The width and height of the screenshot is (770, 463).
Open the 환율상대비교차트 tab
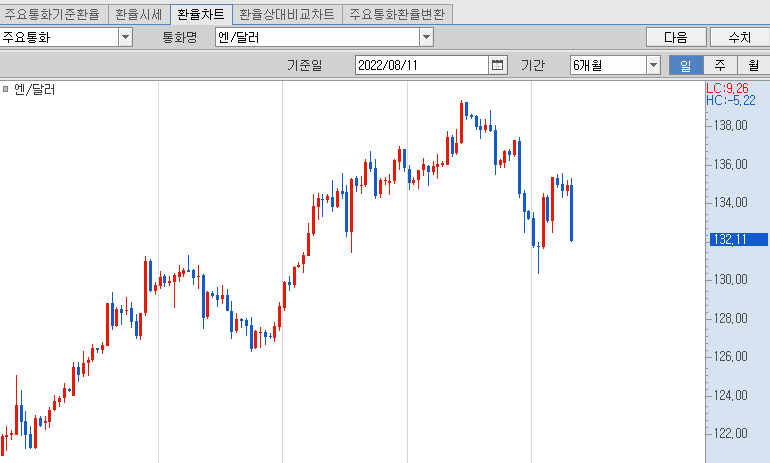coord(287,14)
